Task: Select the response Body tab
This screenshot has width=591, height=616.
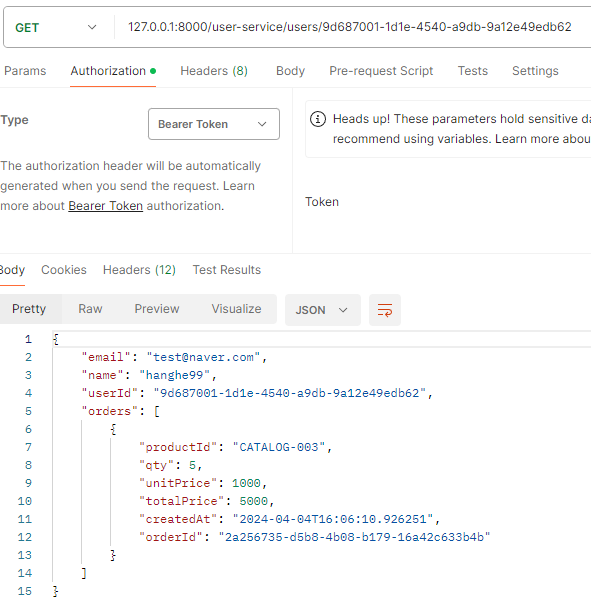Action: (12, 270)
